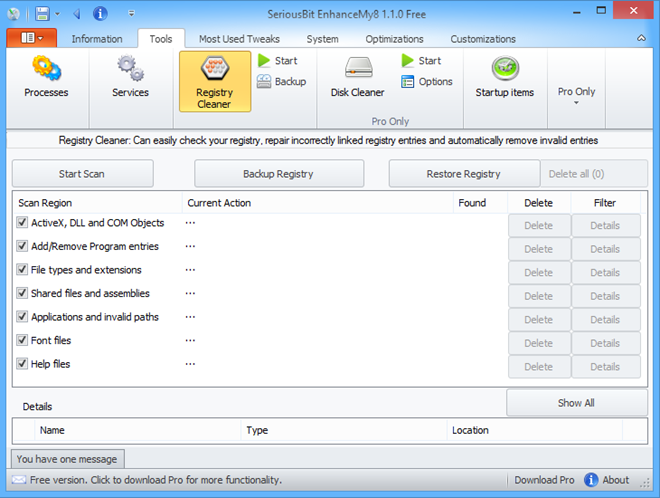Toggle File types and extensions checkbox
Image resolution: width=660 pixels, height=498 pixels.
[x=22, y=269]
